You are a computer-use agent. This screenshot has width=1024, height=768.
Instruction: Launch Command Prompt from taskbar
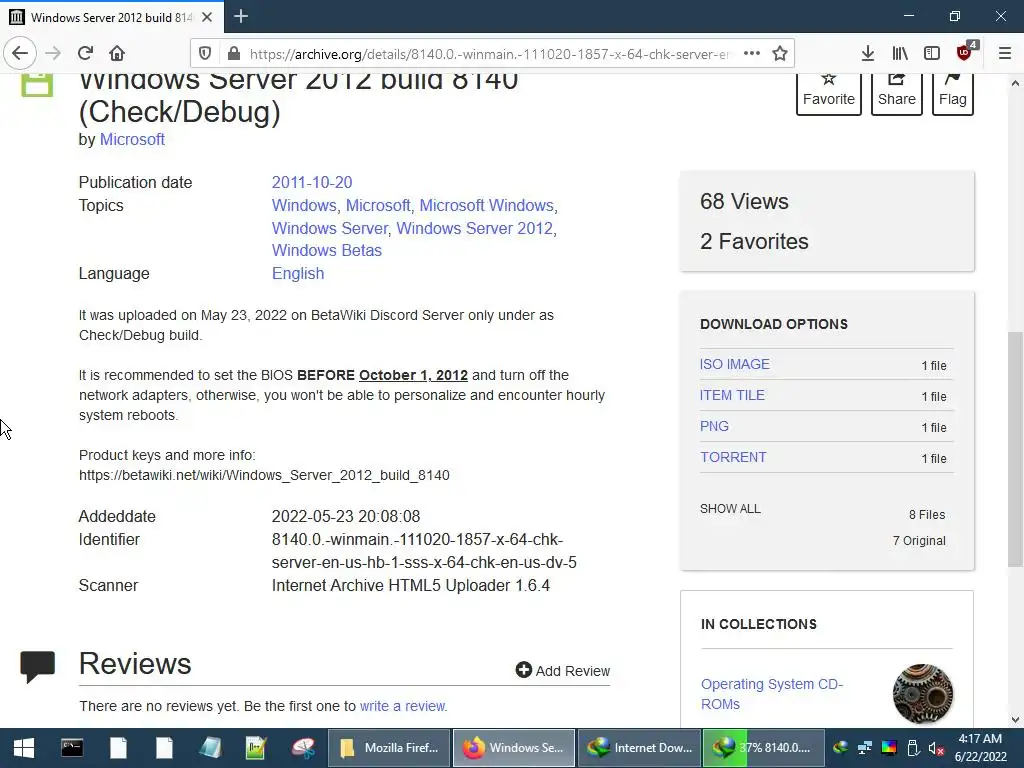72,748
